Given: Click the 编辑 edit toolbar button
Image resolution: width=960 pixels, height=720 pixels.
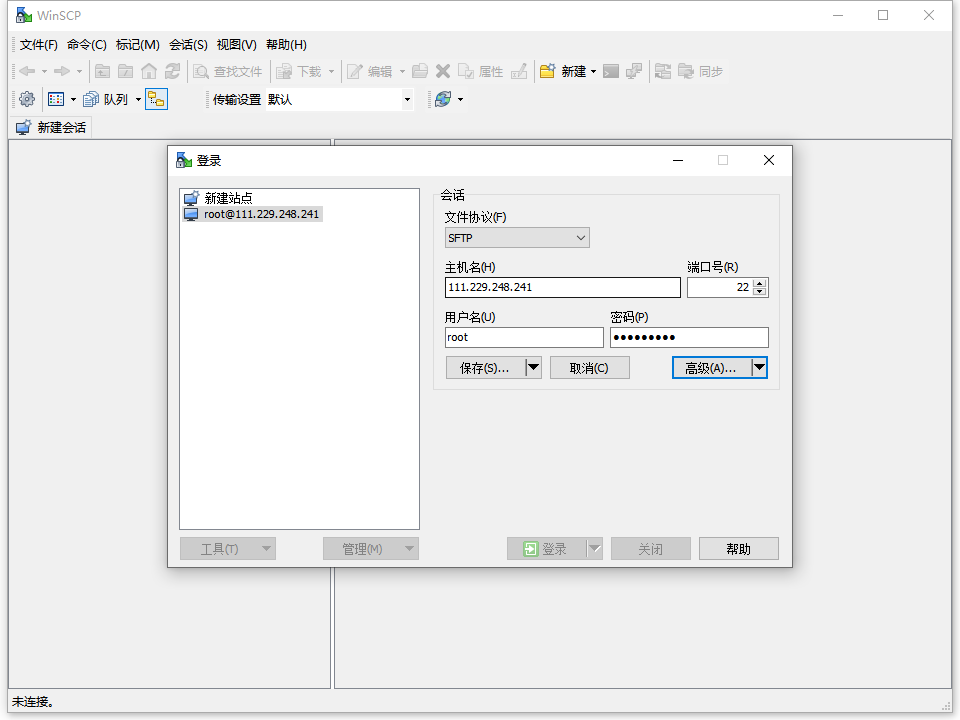Looking at the screenshot, I should tap(370, 72).
